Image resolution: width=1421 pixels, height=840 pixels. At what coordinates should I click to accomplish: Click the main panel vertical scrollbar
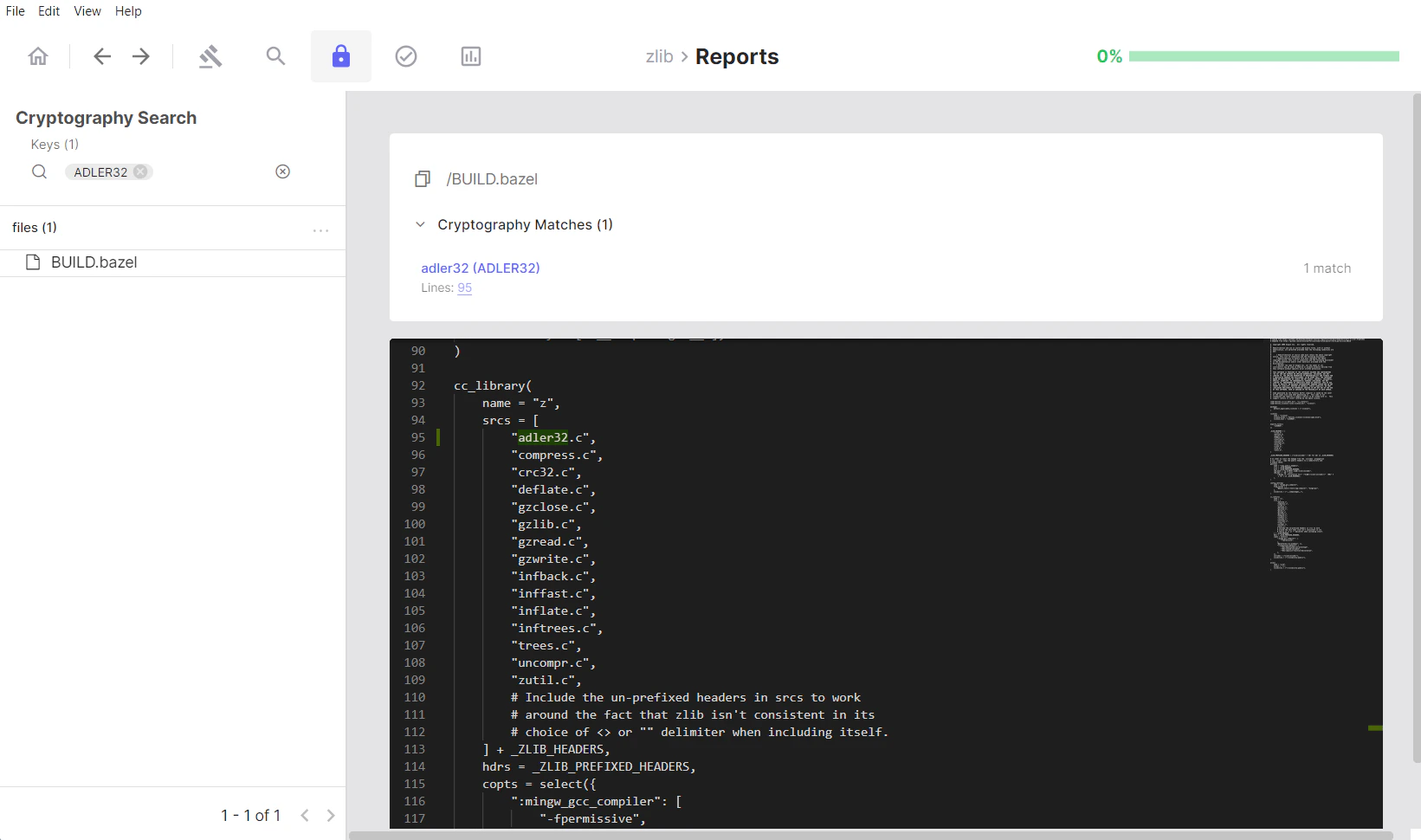click(x=1417, y=429)
